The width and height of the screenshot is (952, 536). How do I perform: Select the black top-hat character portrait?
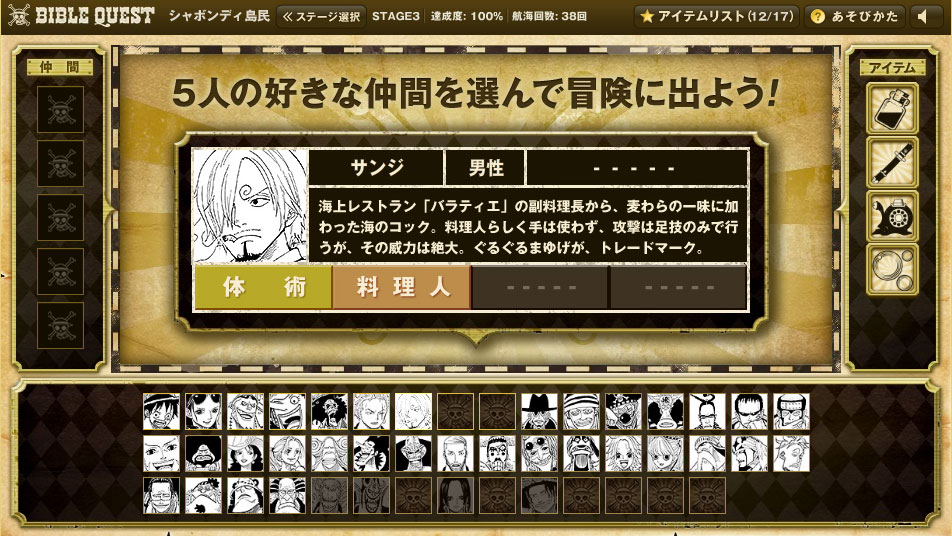[x=540, y=411]
